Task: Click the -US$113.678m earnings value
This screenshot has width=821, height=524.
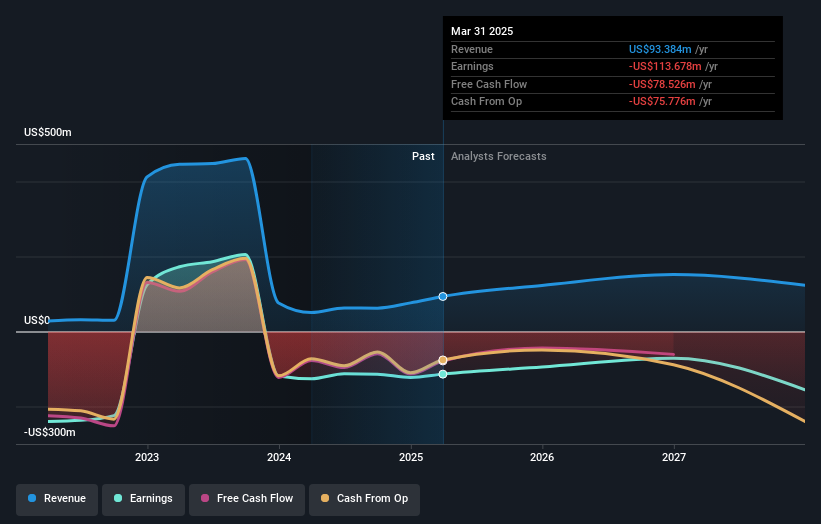Action: point(665,66)
